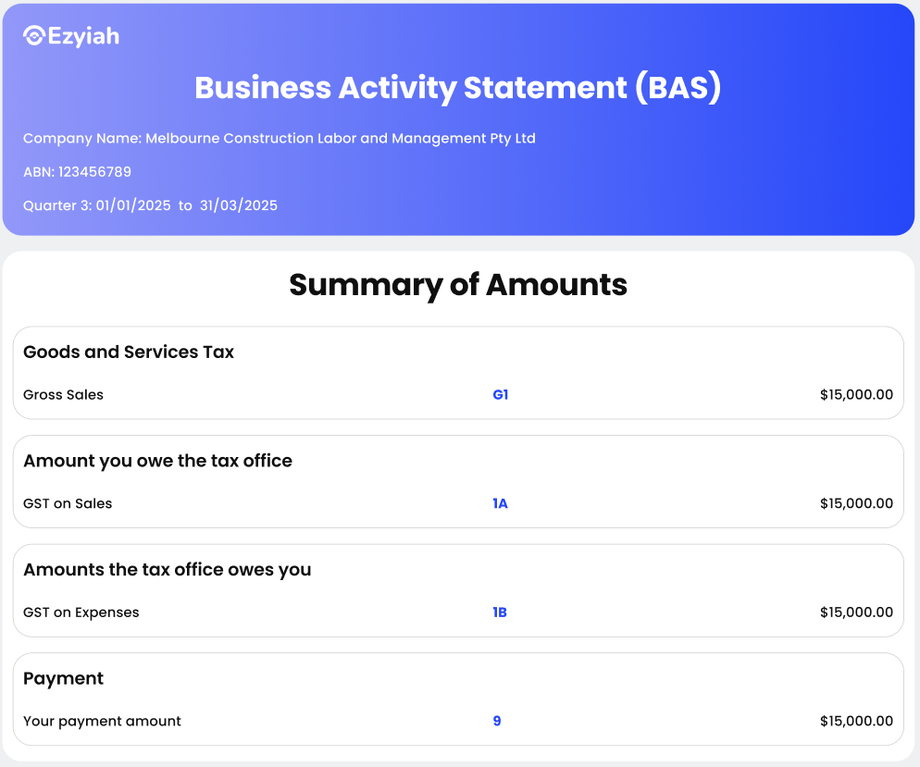920x767 pixels.
Task: Open the G1 field code link
Action: [x=500, y=395]
